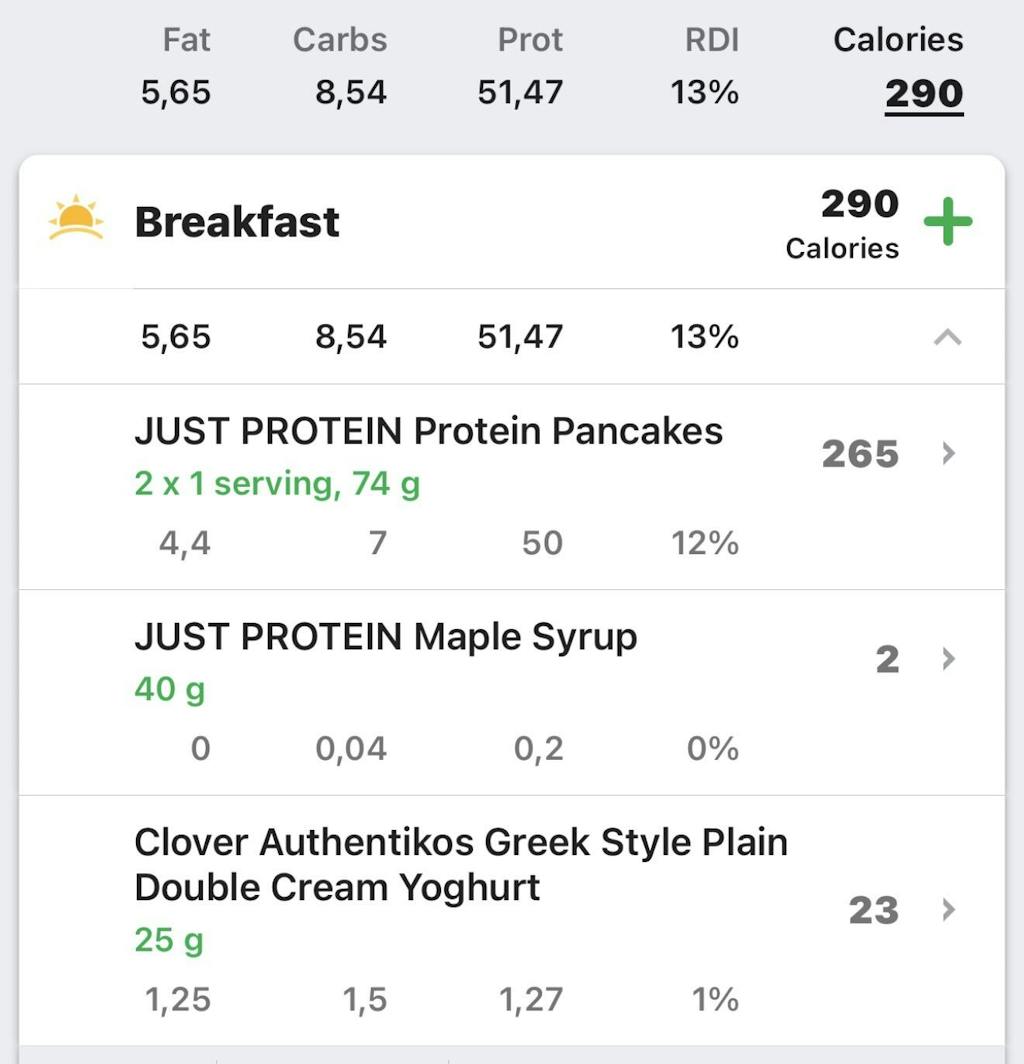Edit the 40 g maple syrup portion
The height and width of the screenshot is (1064, 1024).
point(169,689)
